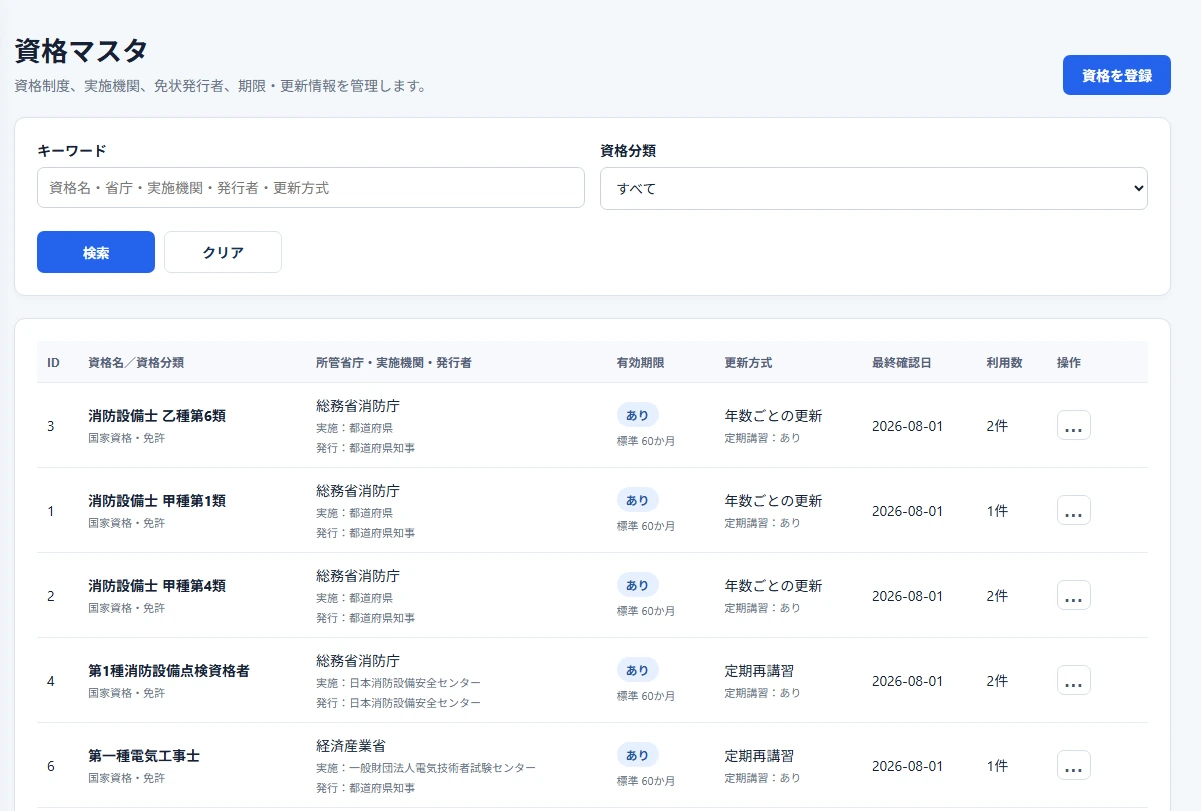Click 2026-08-01 date in 甲種第4類 row

907,596
